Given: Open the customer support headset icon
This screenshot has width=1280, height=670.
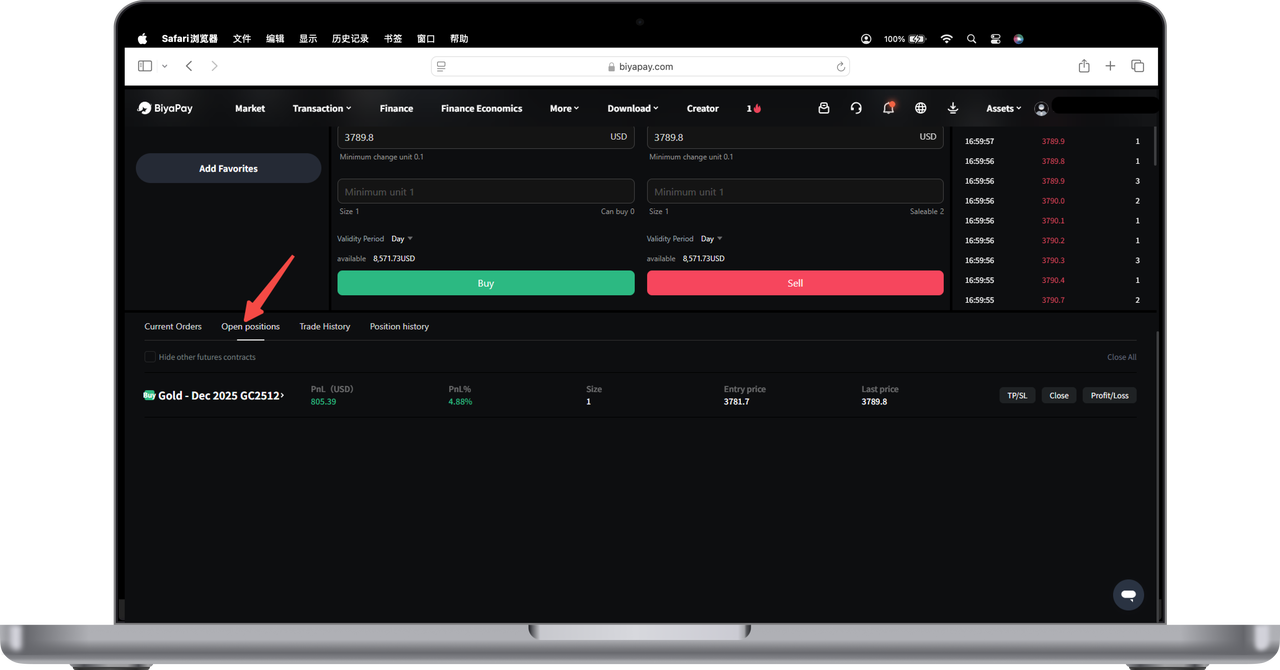Looking at the screenshot, I should (x=856, y=108).
